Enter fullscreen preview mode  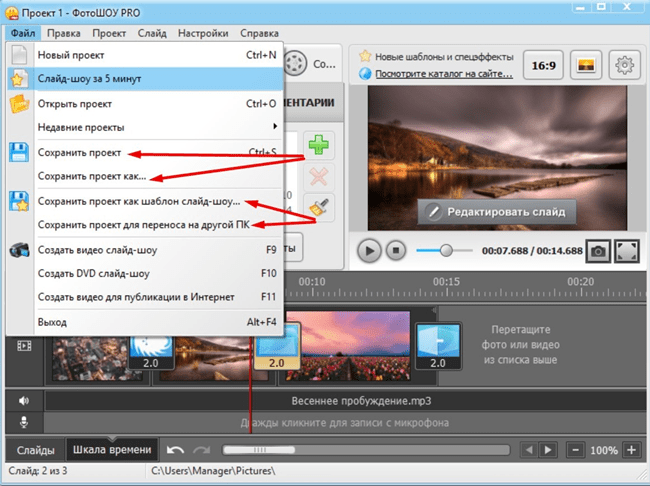coord(627,251)
